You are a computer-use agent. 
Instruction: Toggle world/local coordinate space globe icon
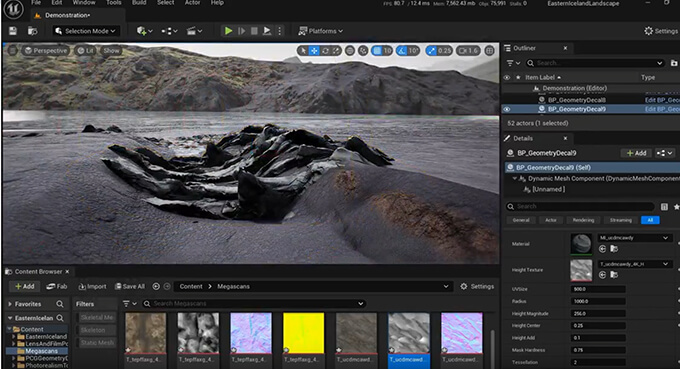tap(350, 51)
